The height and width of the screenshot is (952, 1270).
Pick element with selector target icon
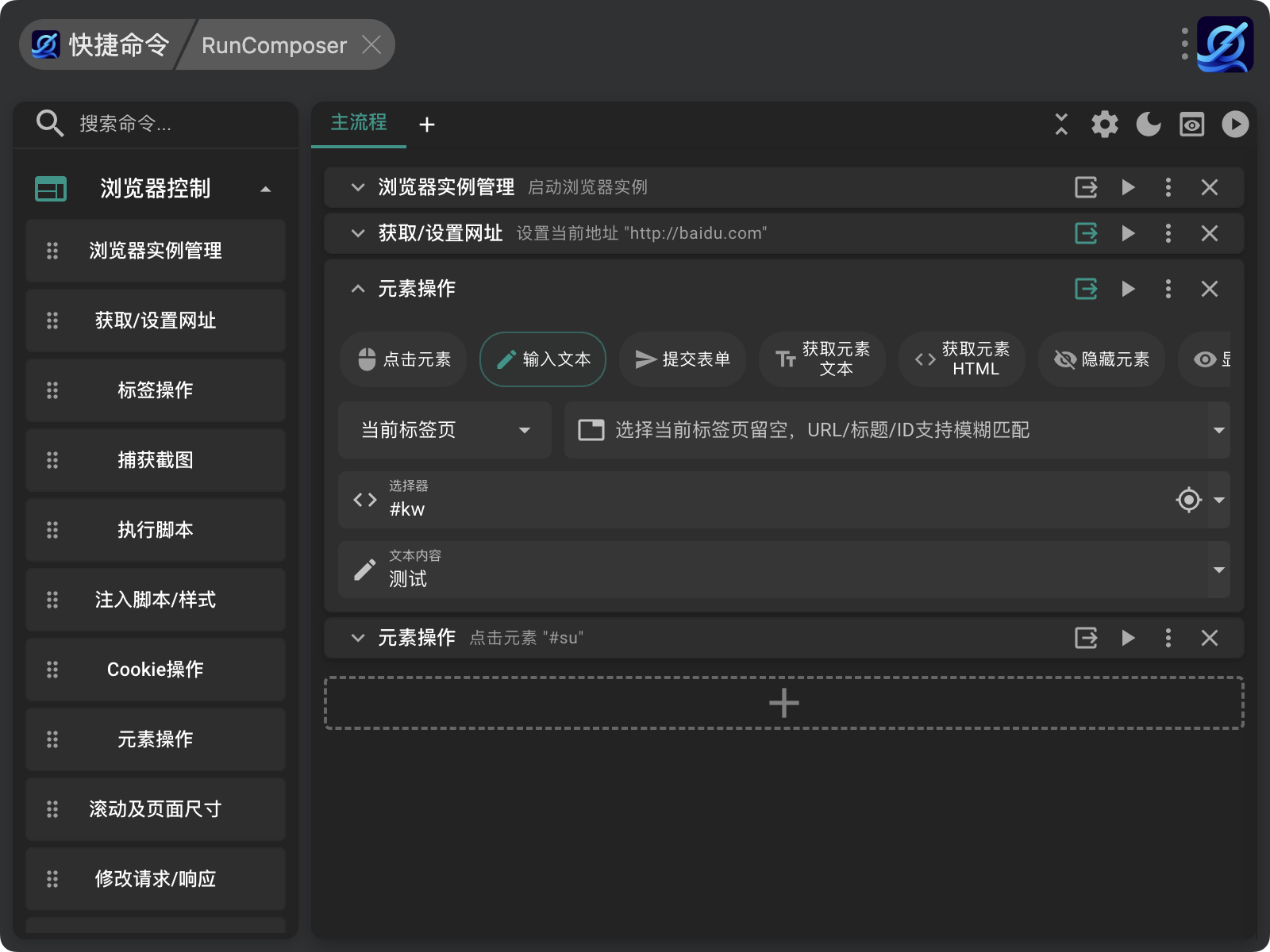pos(1188,500)
